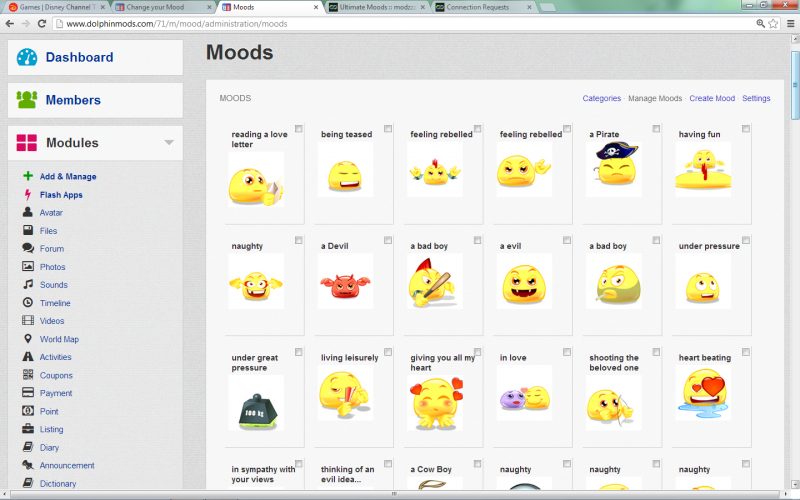Screen dimensions: 800x500
Task: Check the 'a Pirate' mood checkbox
Action: (x=656, y=129)
